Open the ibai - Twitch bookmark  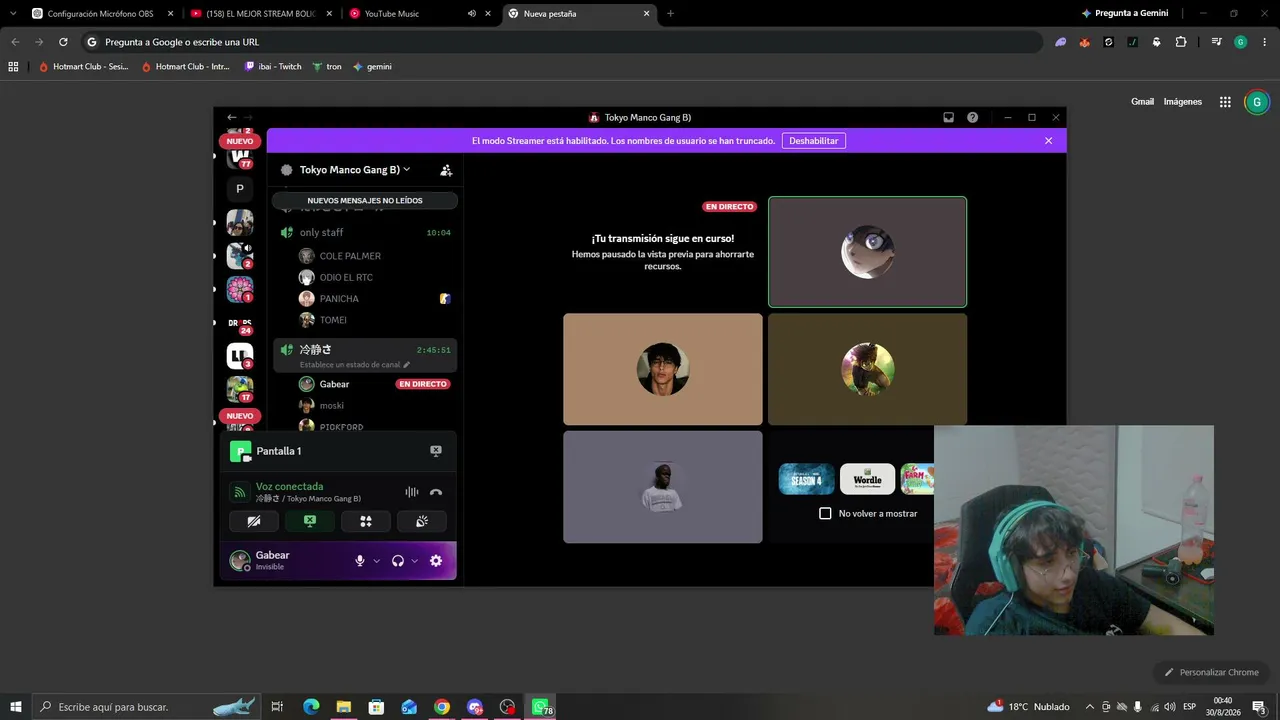273,67
